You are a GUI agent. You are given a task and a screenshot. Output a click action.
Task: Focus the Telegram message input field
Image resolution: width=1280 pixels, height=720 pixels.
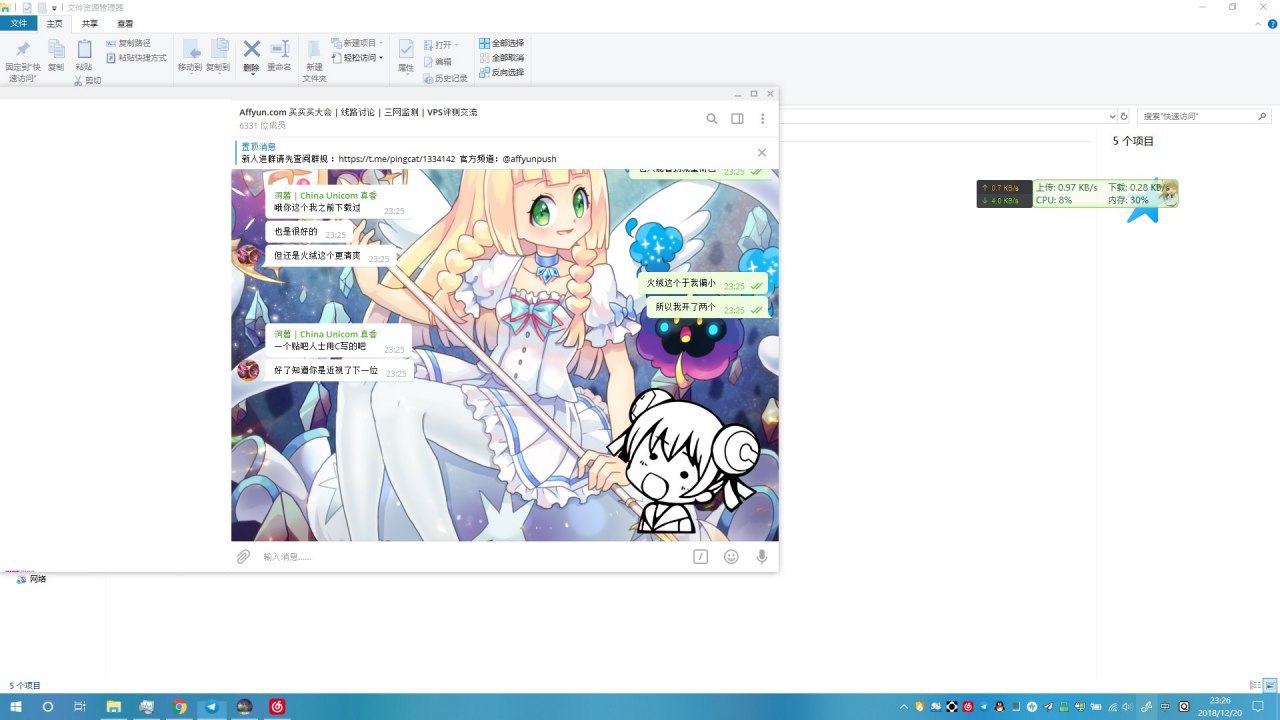473,556
